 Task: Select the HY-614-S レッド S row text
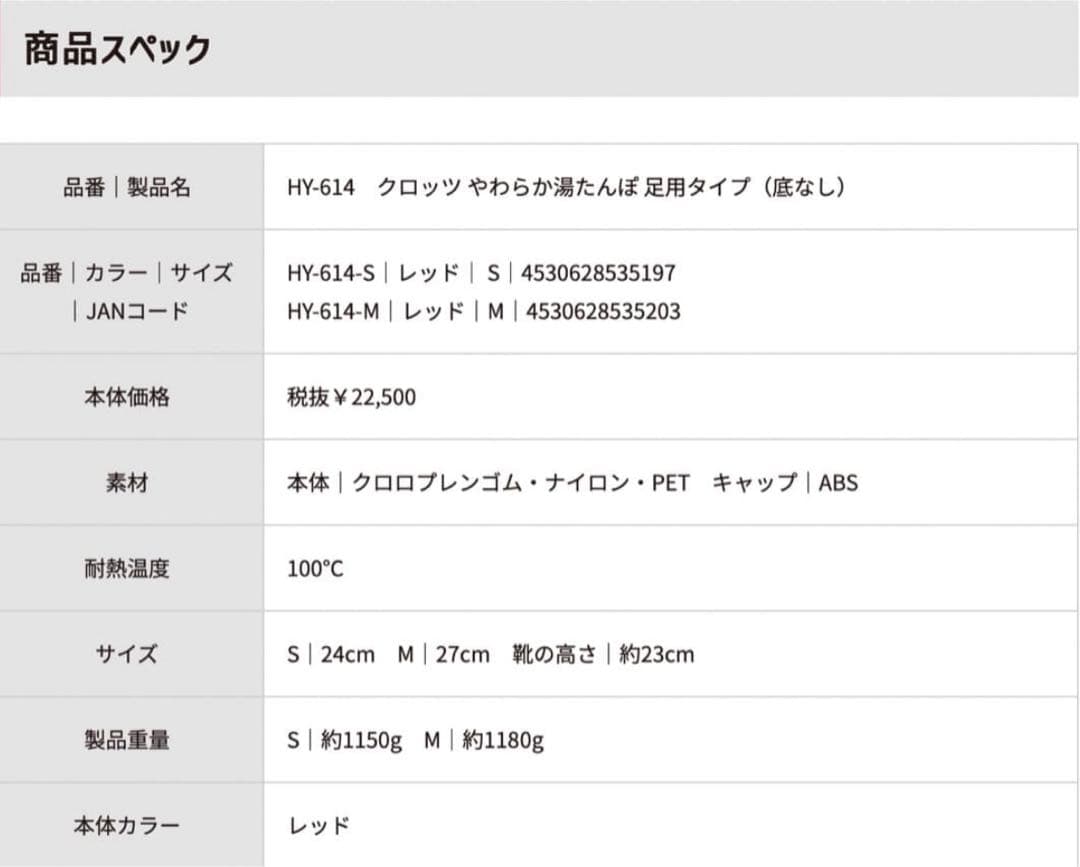(x=481, y=273)
